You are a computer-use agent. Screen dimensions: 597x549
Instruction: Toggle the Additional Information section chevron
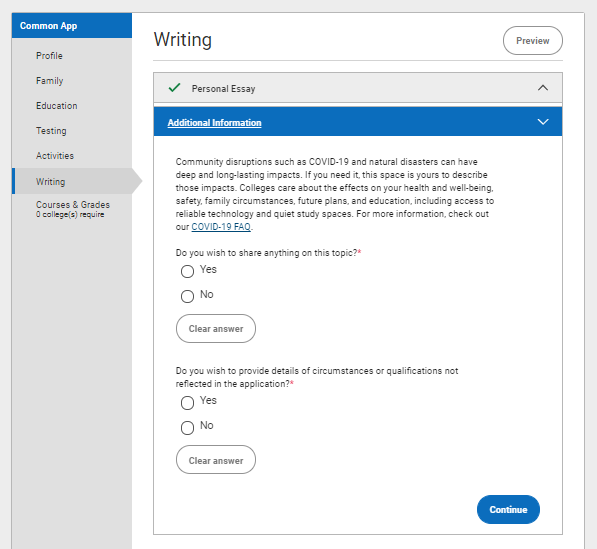[543, 122]
